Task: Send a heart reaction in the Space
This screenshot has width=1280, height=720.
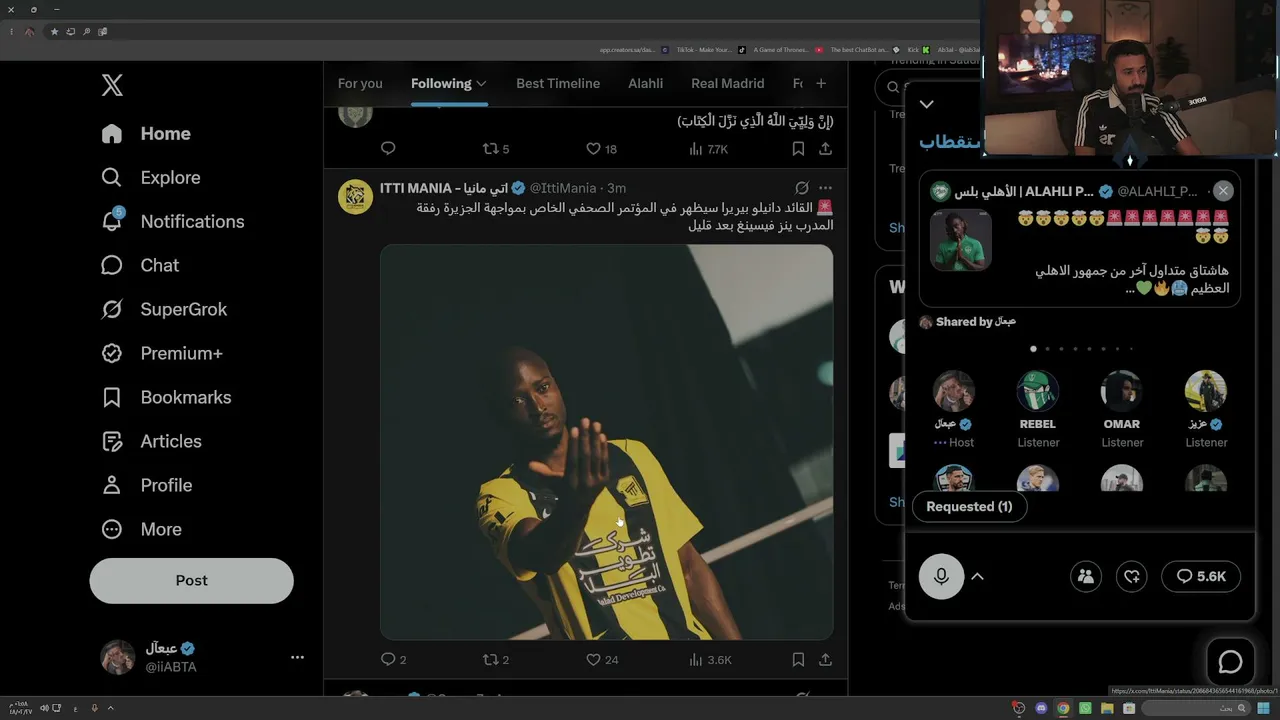Action: coord(1132,576)
